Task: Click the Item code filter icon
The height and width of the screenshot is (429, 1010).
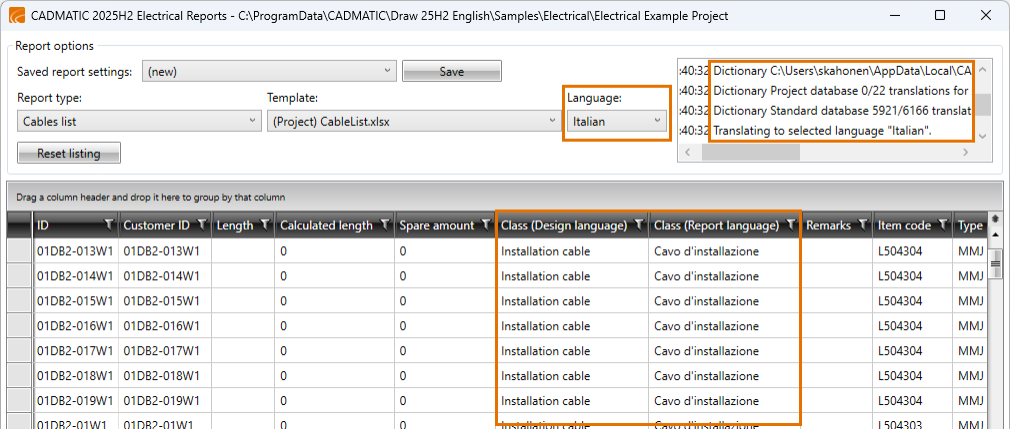Action: pyautogui.click(x=941, y=225)
